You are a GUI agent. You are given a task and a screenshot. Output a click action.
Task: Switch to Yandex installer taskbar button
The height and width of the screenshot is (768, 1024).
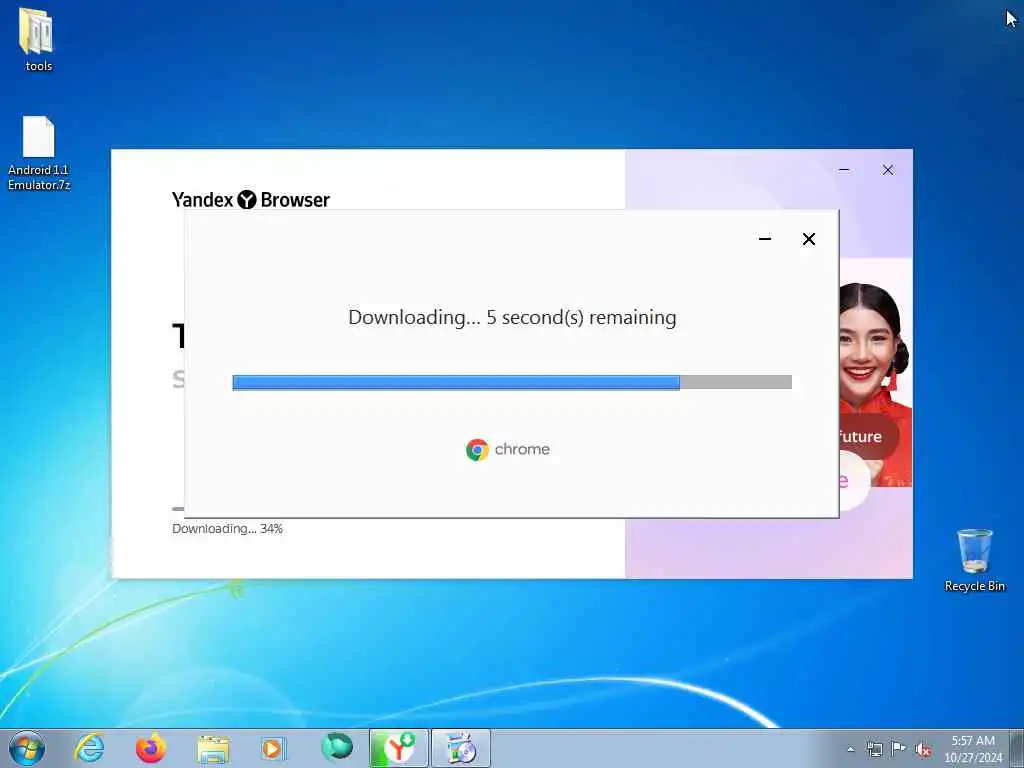pos(398,748)
